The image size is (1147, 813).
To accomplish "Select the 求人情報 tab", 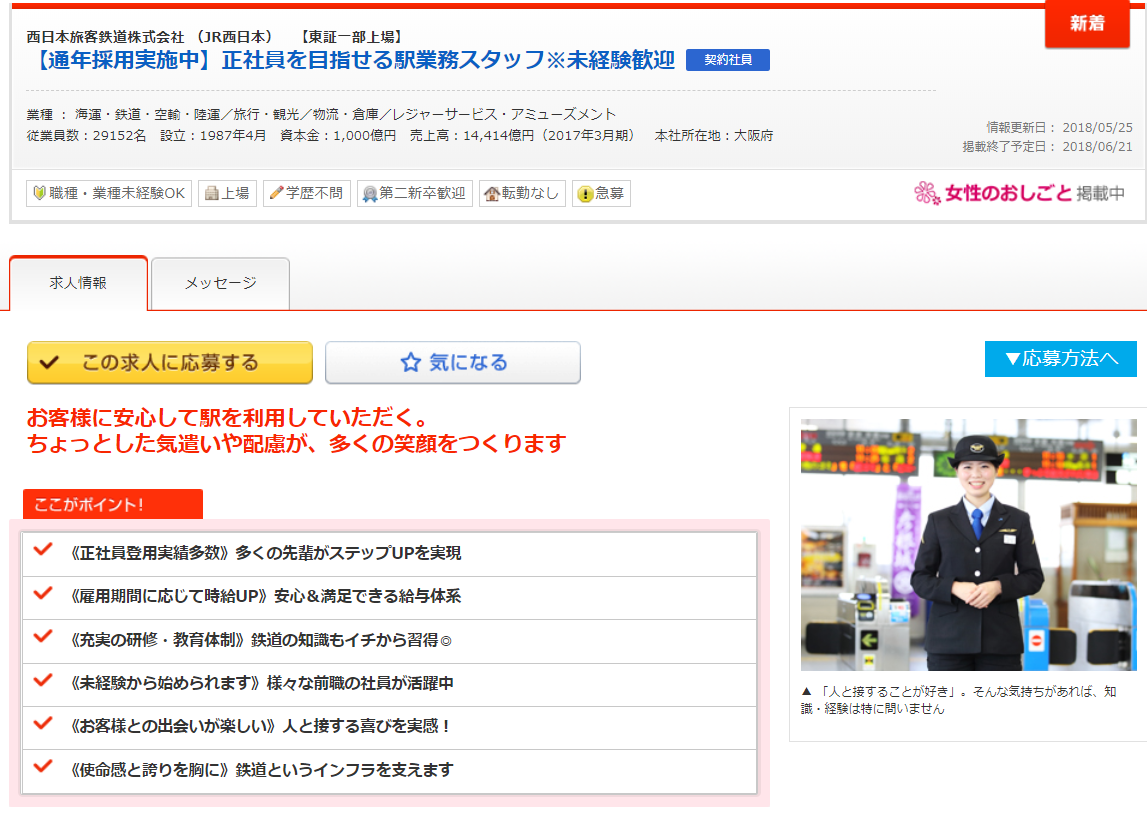I will click(78, 283).
